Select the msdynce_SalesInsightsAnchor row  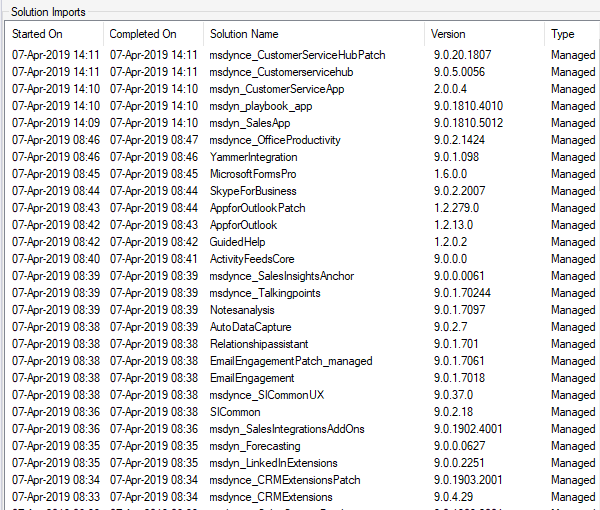tap(302, 276)
